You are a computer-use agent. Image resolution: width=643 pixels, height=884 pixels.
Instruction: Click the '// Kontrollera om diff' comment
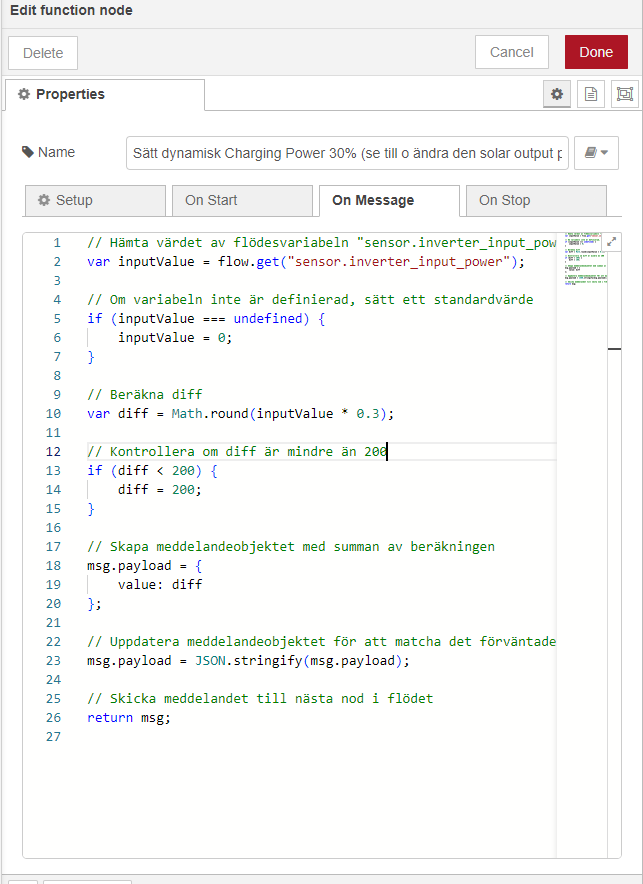click(x=237, y=452)
